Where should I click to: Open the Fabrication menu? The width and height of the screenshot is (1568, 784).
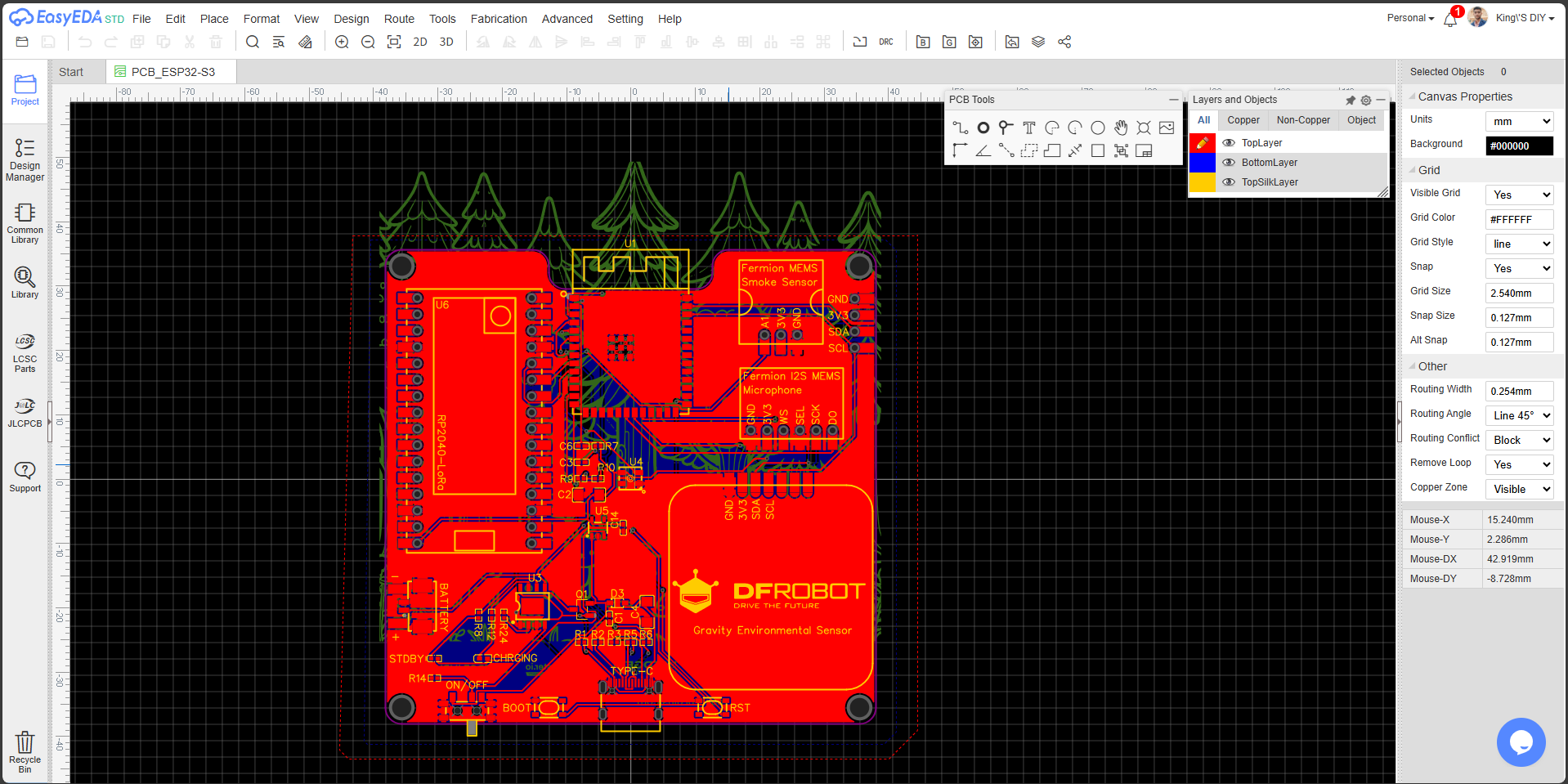click(x=499, y=19)
